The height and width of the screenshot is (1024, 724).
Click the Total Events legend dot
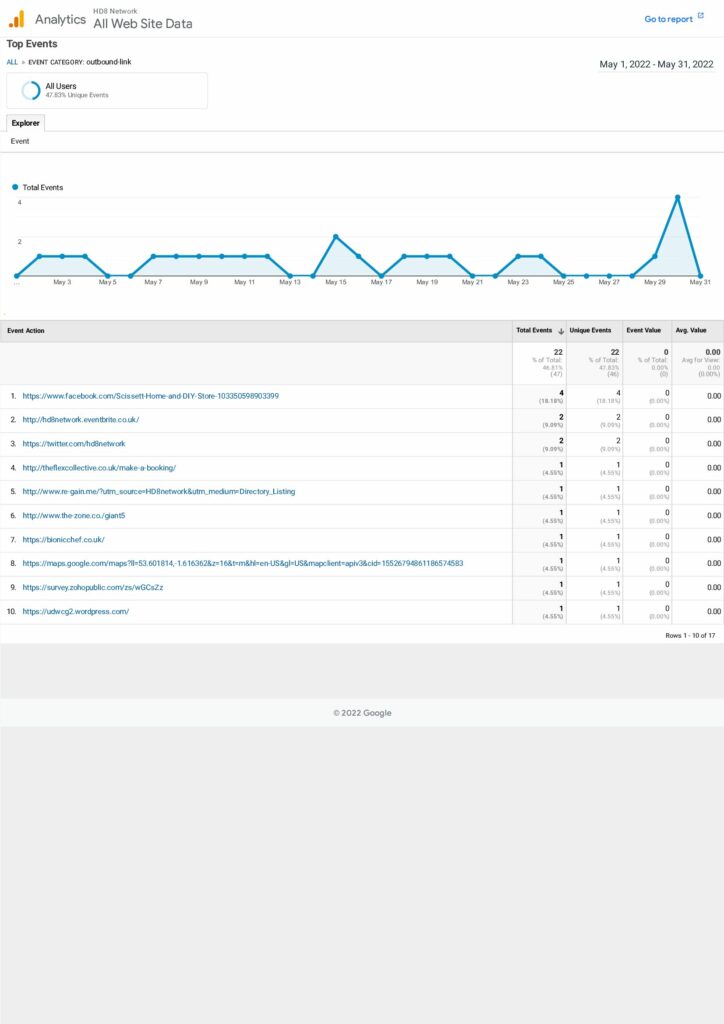pyautogui.click(x=15, y=187)
